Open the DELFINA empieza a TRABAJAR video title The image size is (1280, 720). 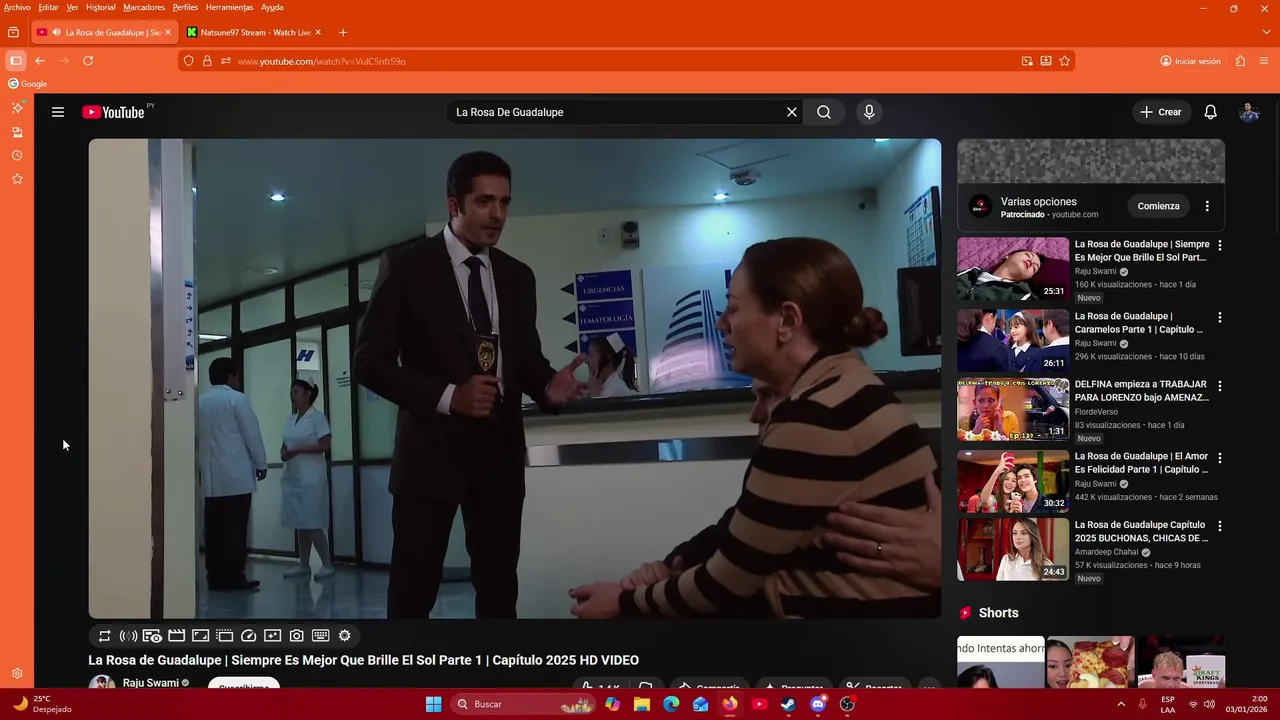tap(1142, 391)
